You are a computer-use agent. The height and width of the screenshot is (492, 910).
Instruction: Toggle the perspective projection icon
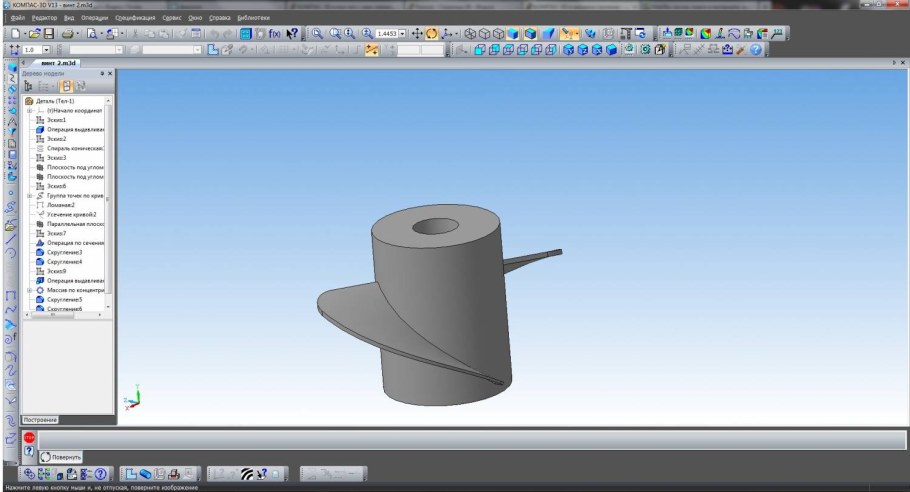click(x=548, y=34)
